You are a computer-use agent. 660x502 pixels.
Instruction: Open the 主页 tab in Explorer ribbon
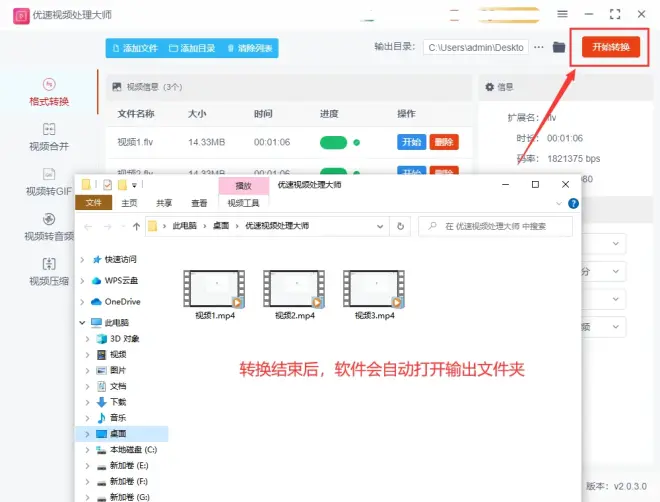click(129, 203)
